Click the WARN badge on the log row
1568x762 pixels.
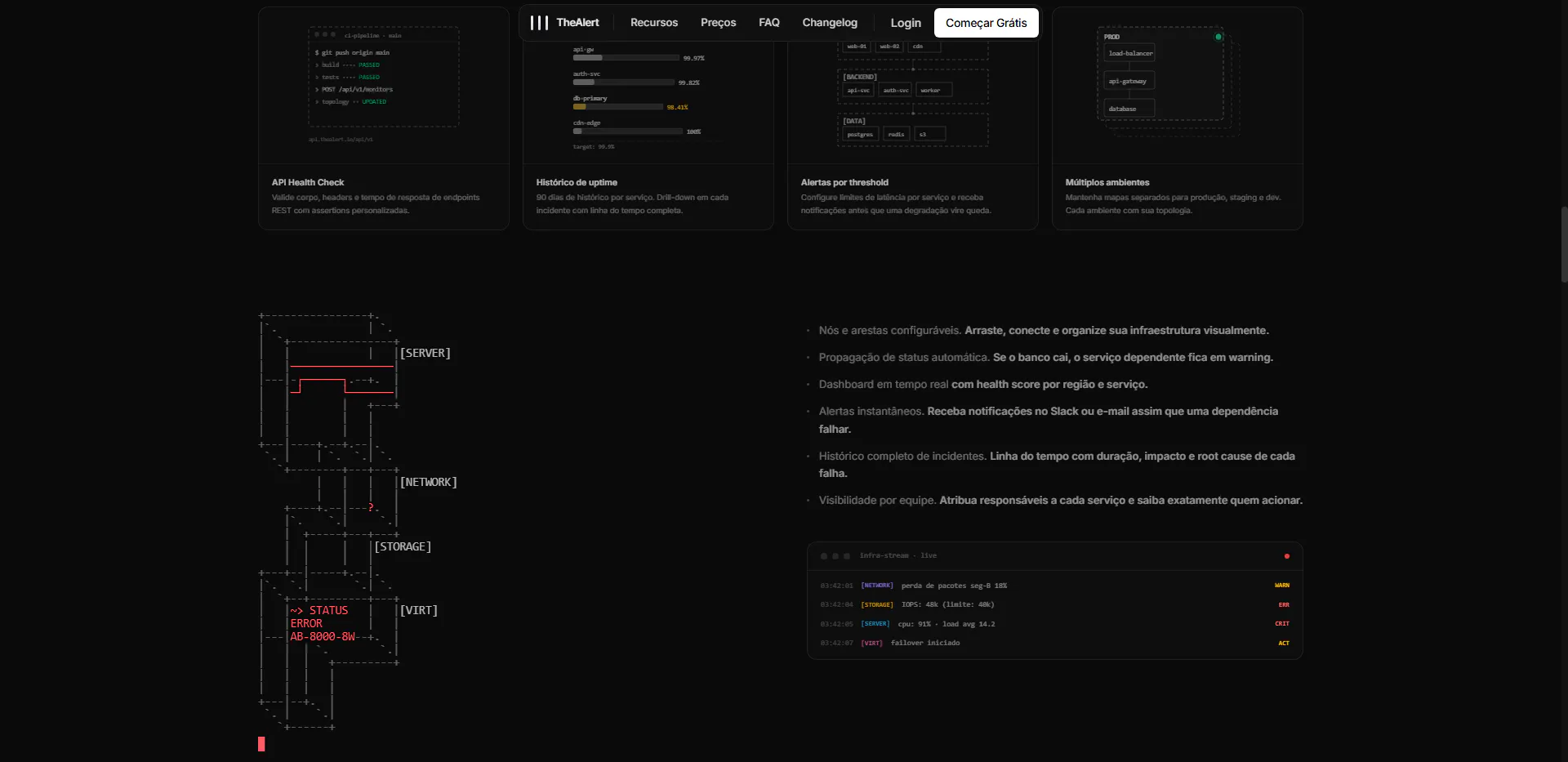point(1282,586)
